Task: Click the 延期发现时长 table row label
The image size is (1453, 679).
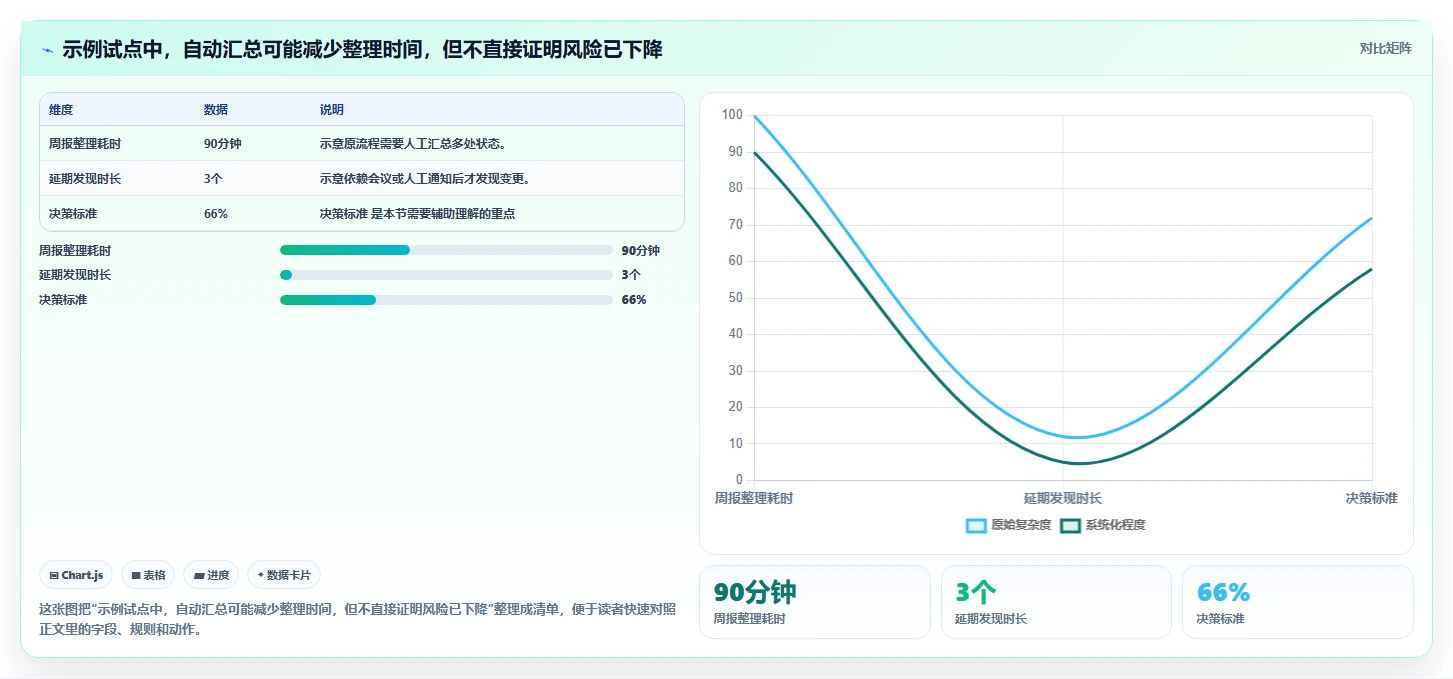Action: tap(85, 179)
